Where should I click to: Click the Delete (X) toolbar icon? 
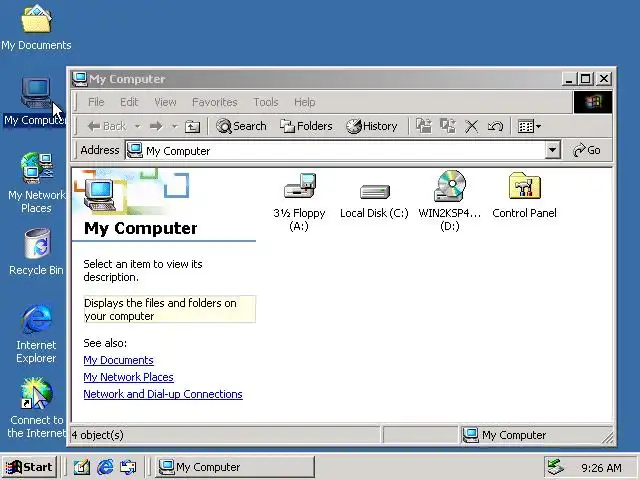click(x=471, y=127)
